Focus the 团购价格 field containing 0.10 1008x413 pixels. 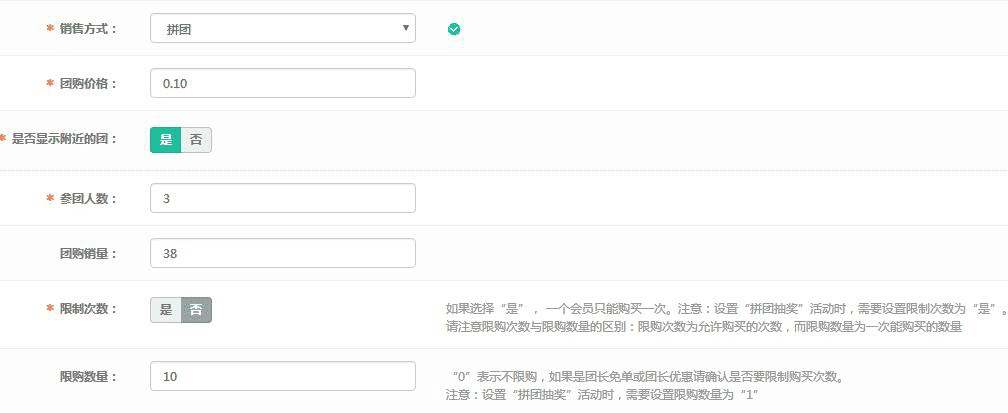pos(282,83)
